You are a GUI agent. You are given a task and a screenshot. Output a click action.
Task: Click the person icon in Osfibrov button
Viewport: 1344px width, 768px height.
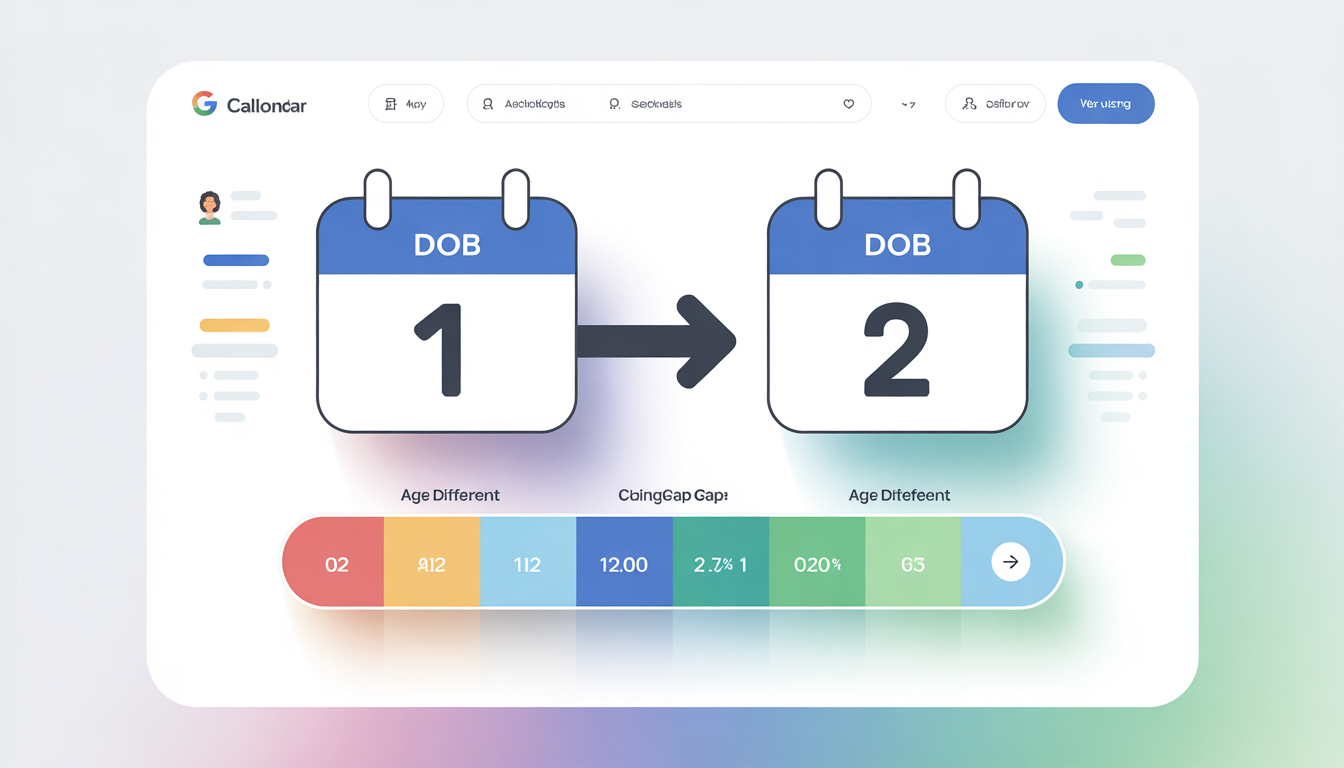pyautogui.click(x=968, y=104)
